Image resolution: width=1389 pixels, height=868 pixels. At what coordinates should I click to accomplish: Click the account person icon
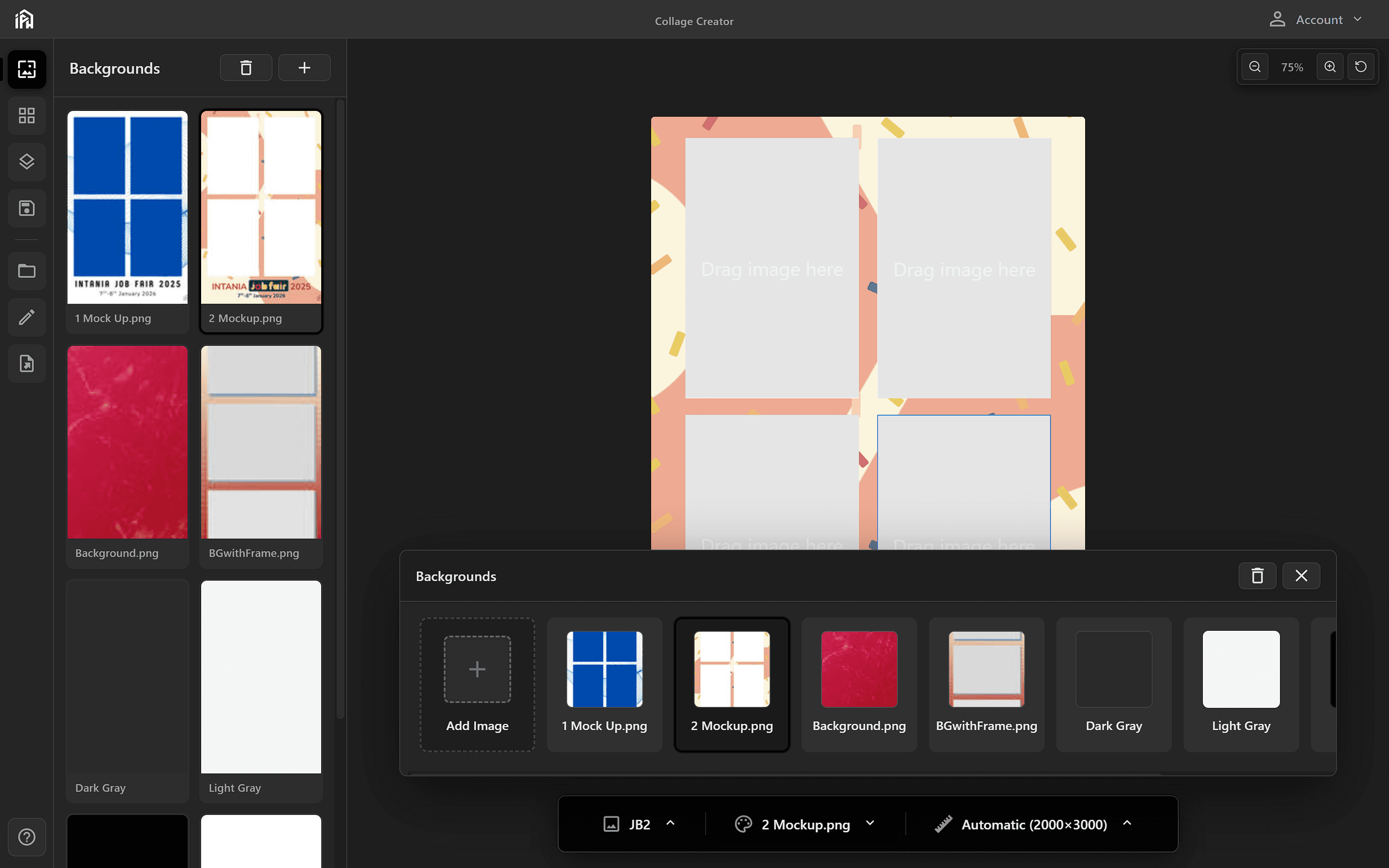click(x=1277, y=19)
